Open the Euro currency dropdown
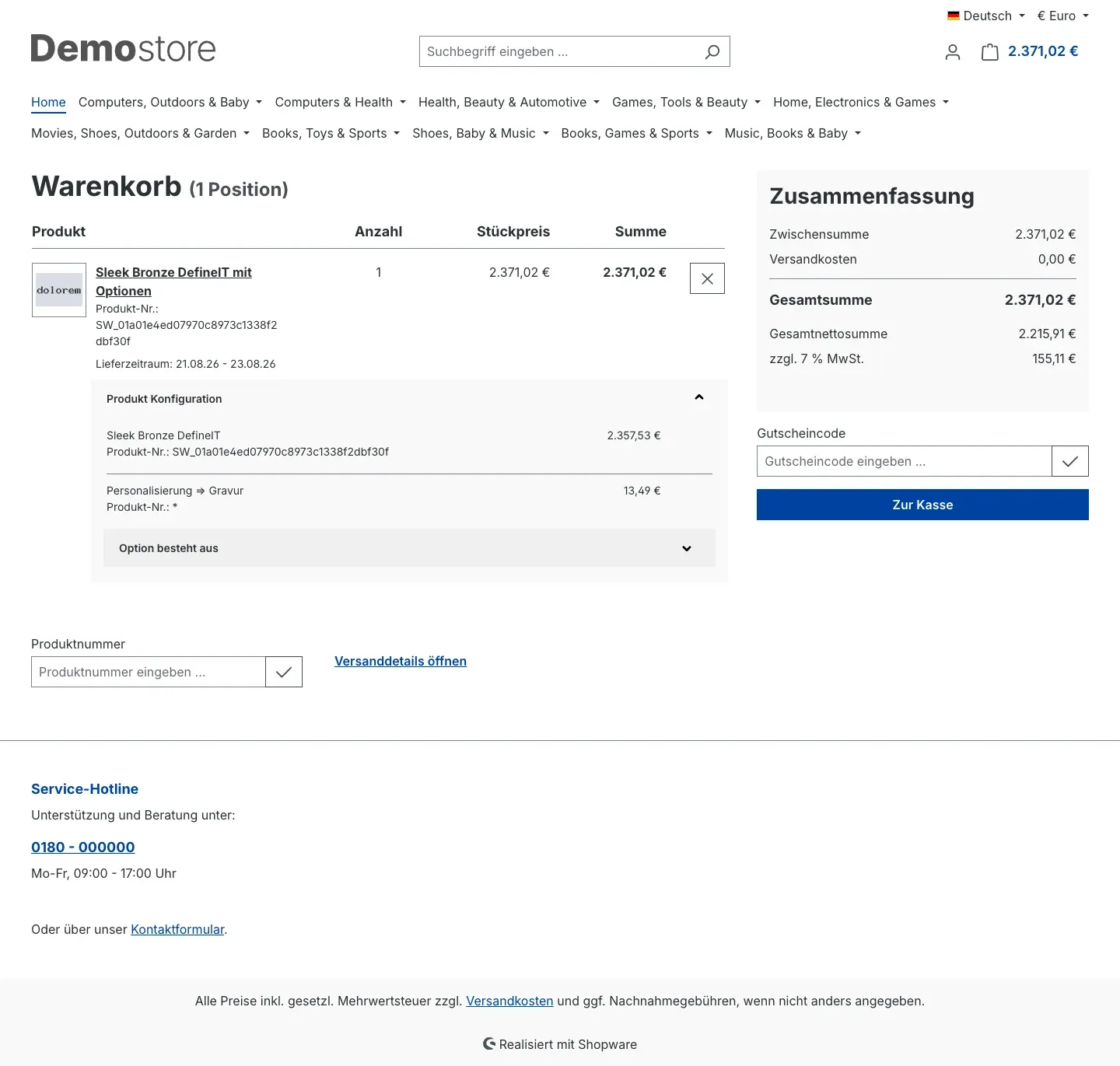Screen dimensions: 1120x1066 [x=1062, y=16]
